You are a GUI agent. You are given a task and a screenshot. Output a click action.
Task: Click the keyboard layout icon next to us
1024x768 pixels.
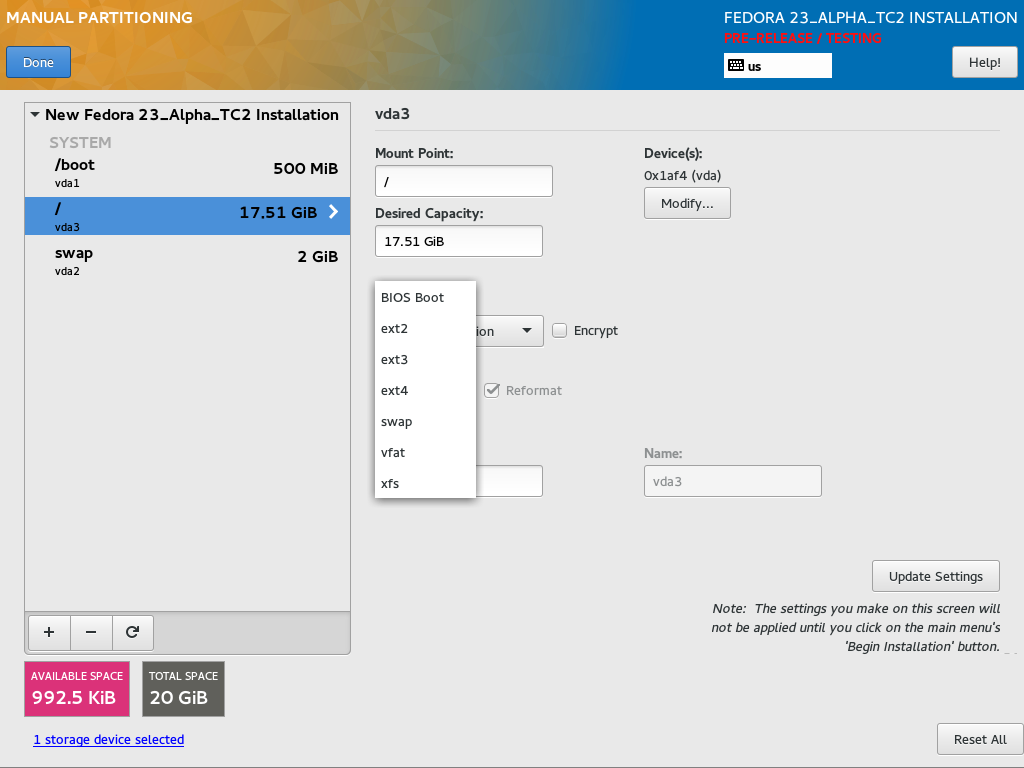tap(736, 65)
